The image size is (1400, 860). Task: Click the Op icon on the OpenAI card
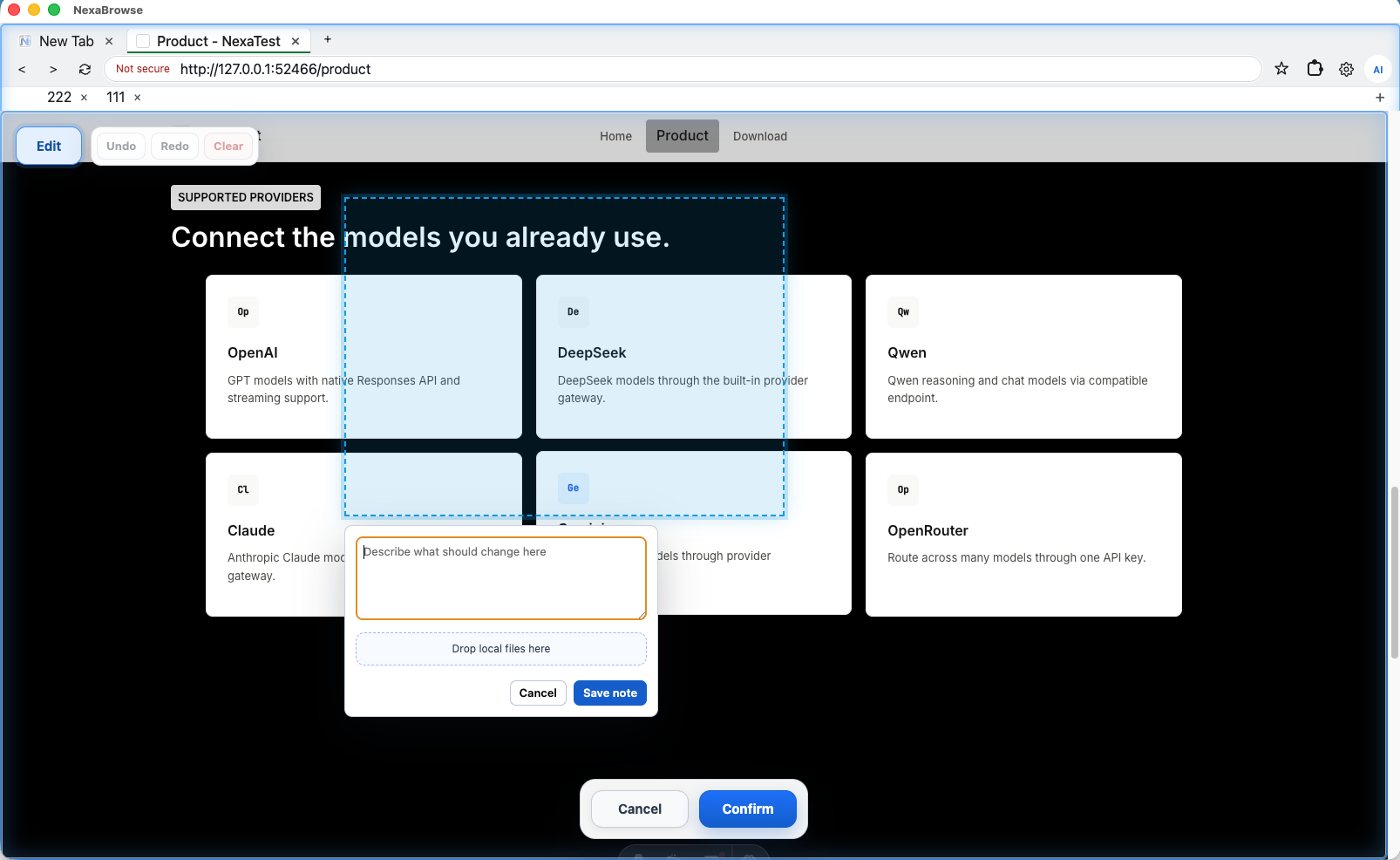[x=243, y=312]
